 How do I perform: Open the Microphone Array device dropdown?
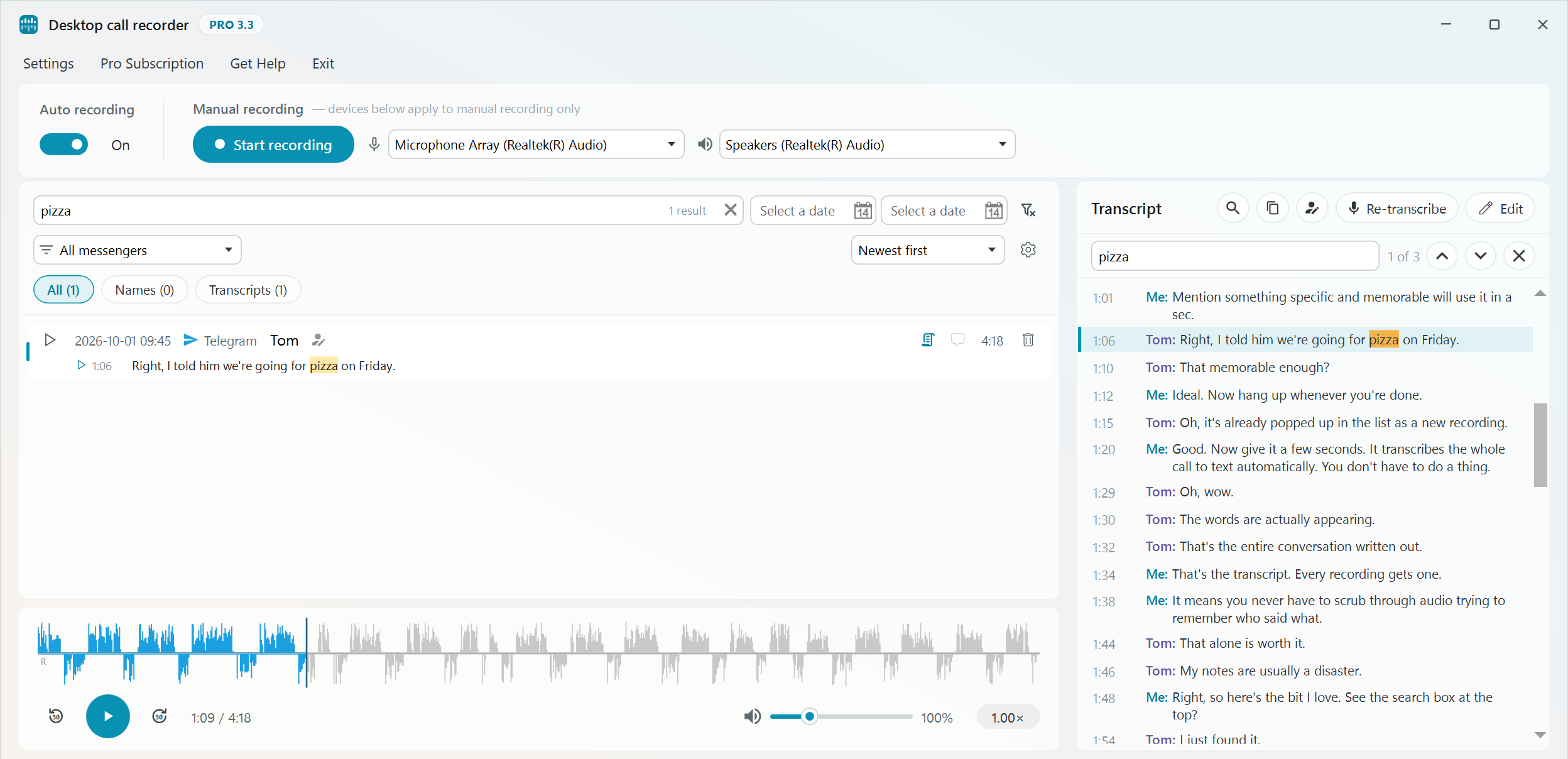click(536, 145)
